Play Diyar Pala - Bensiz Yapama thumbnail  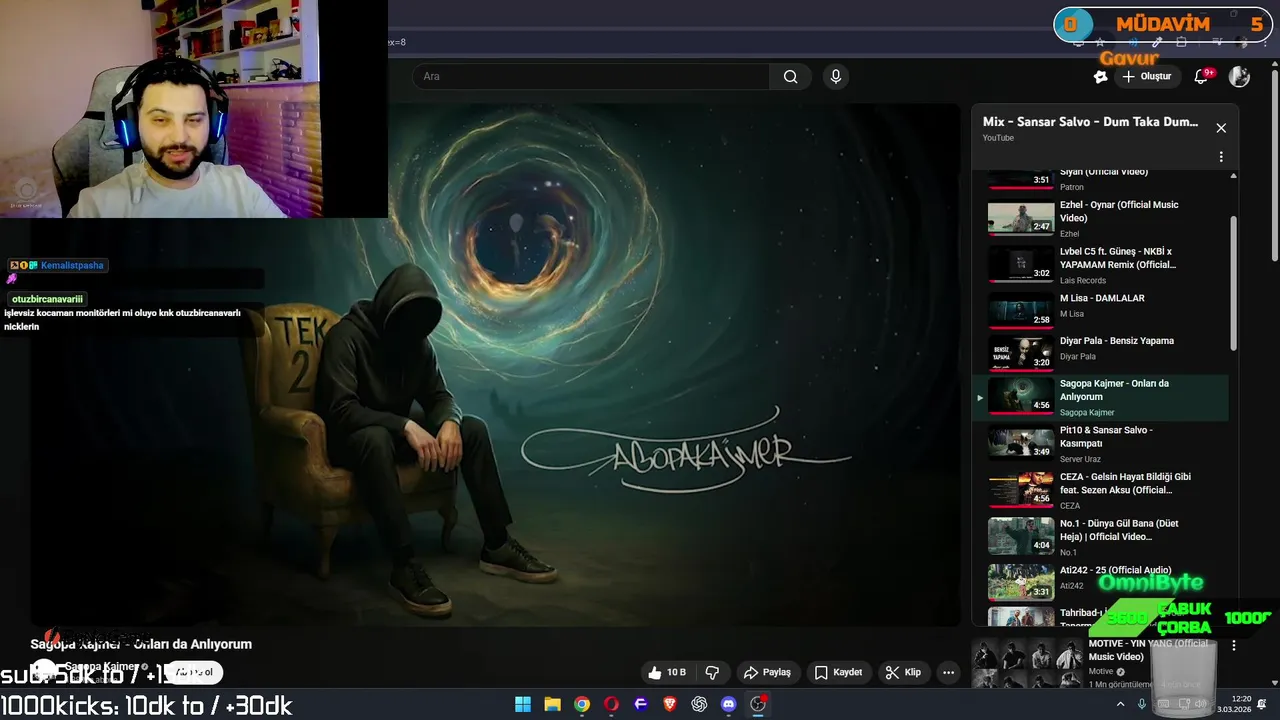(1021, 352)
